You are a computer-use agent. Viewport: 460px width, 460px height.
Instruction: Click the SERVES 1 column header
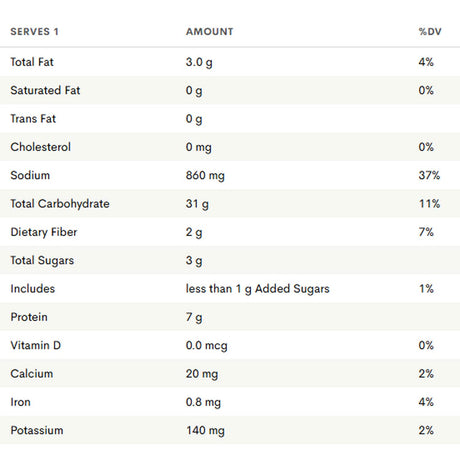(x=34, y=32)
